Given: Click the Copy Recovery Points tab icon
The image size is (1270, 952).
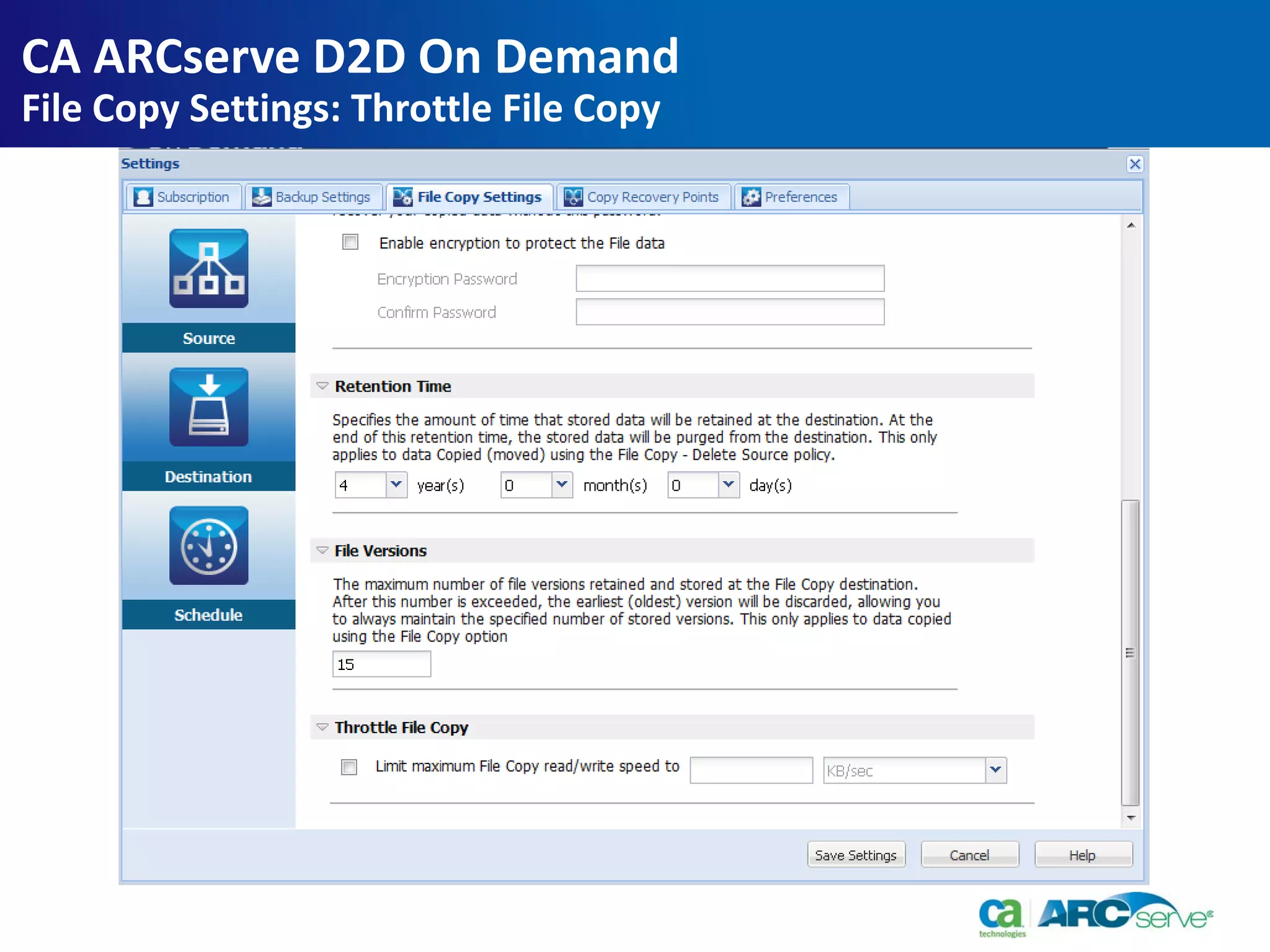Looking at the screenshot, I should tap(573, 197).
